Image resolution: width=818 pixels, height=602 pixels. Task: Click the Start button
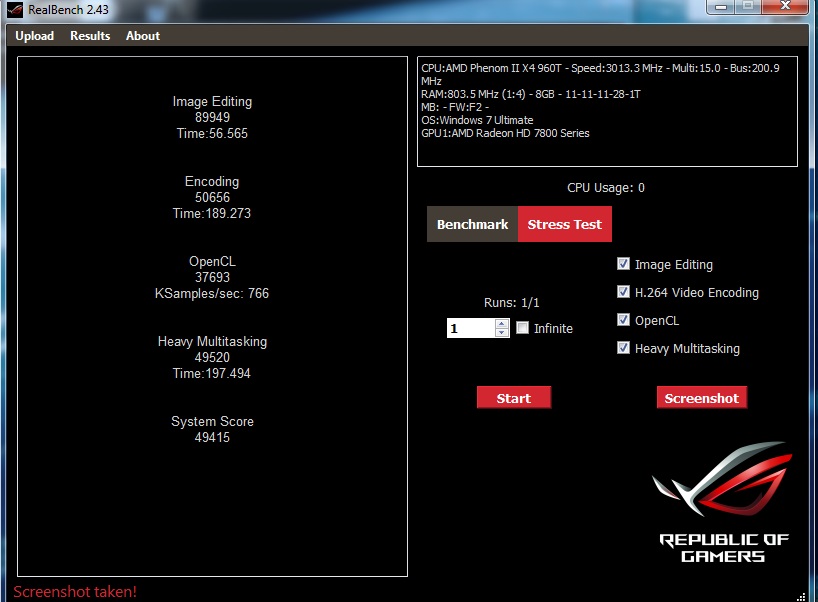pos(514,398)
